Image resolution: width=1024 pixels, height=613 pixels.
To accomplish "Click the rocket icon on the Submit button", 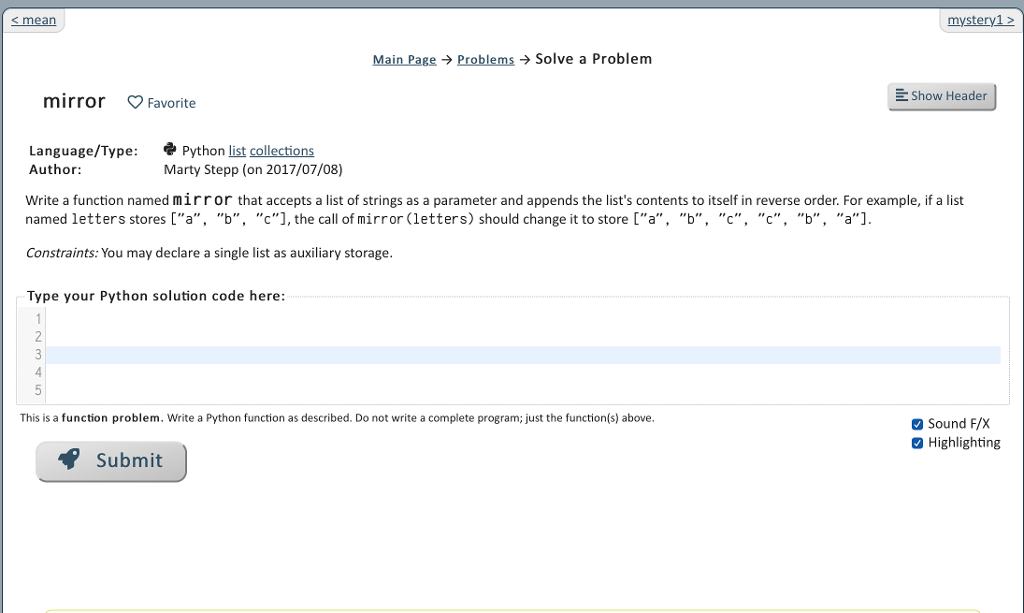I will coord(69,458).
